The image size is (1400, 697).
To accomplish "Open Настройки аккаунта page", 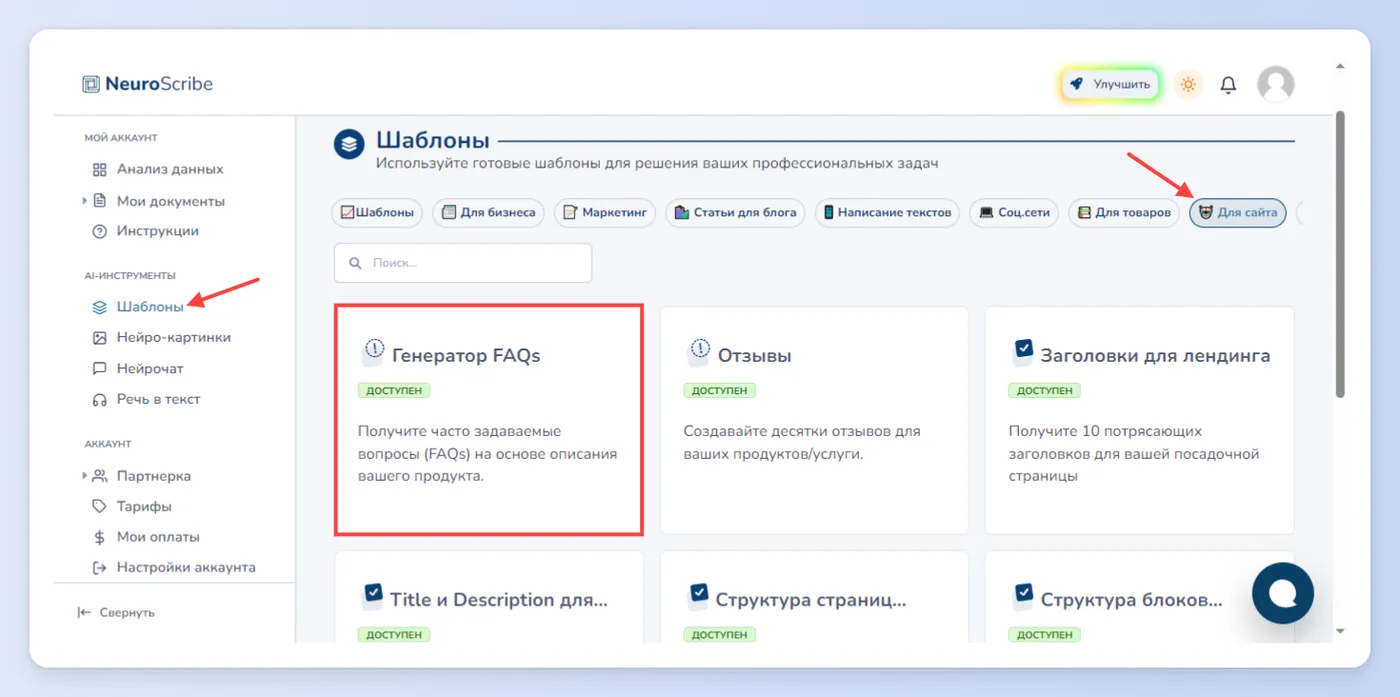I will point(186,567).
